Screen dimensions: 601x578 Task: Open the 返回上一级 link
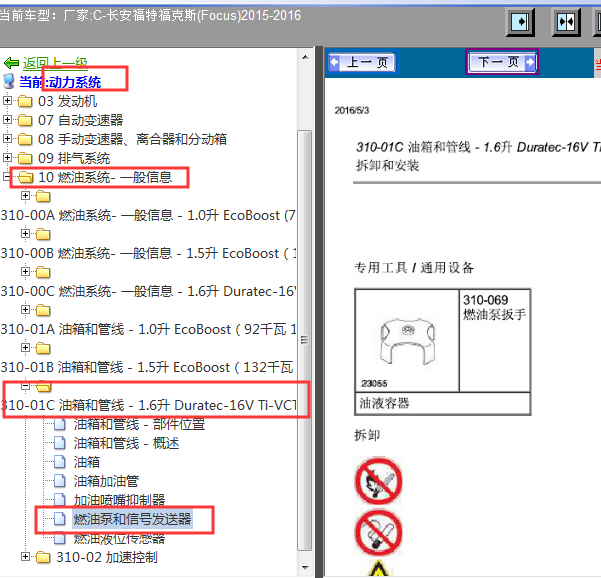55,63
